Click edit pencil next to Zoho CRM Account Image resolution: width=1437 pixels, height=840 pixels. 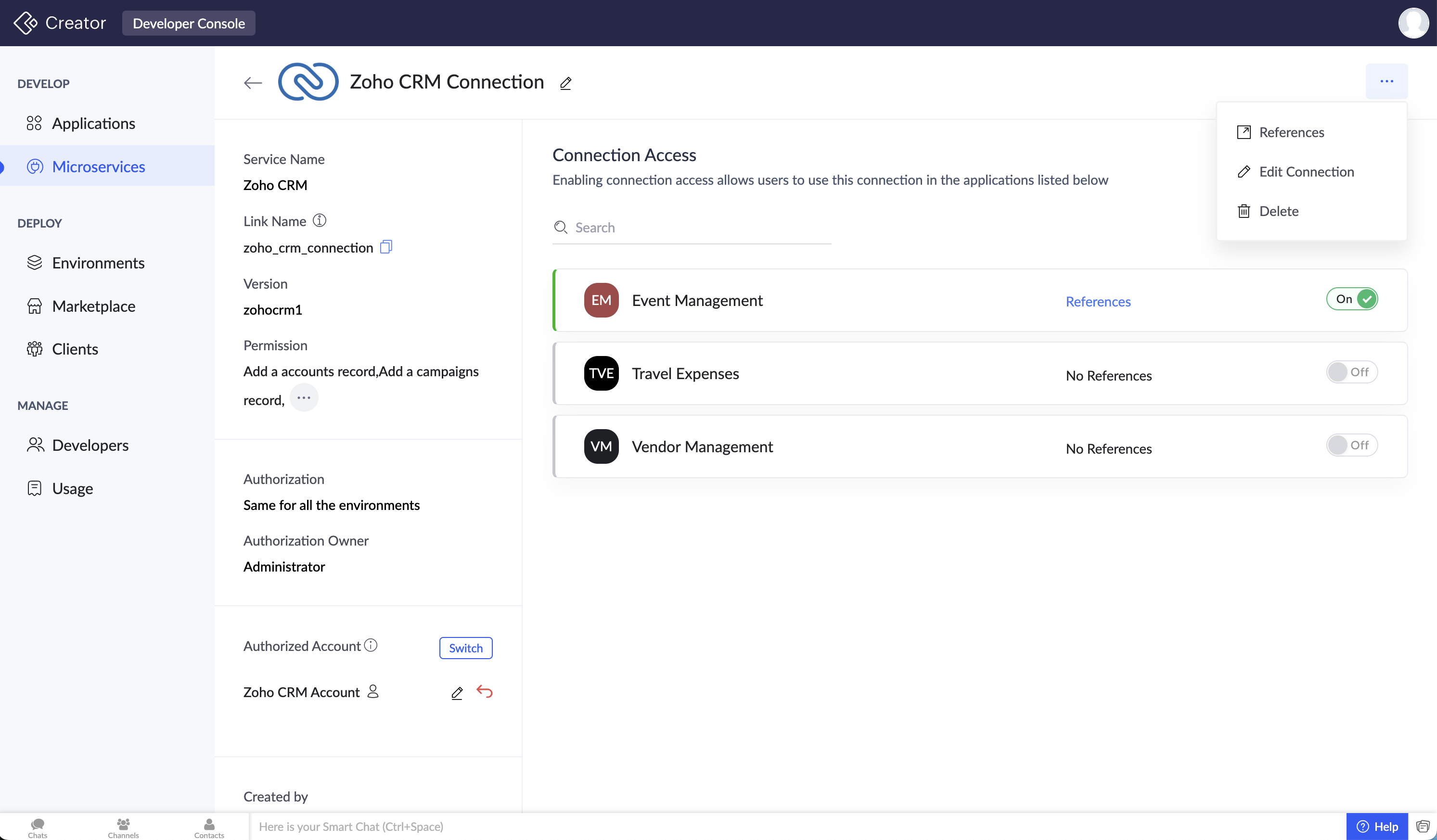click(x=457, y=692)
